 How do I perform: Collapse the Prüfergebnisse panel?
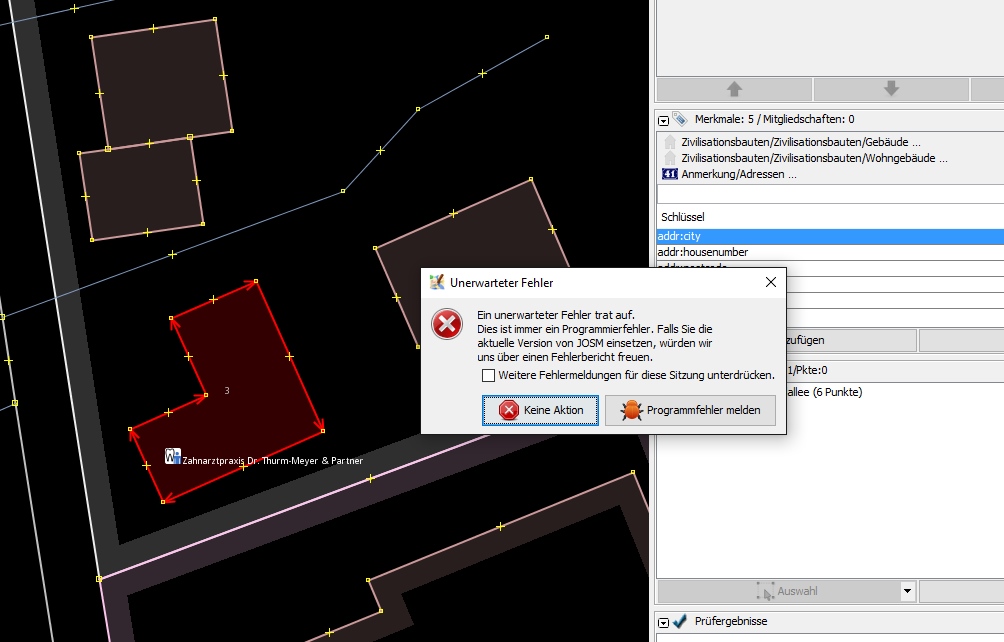click(663, 621)
